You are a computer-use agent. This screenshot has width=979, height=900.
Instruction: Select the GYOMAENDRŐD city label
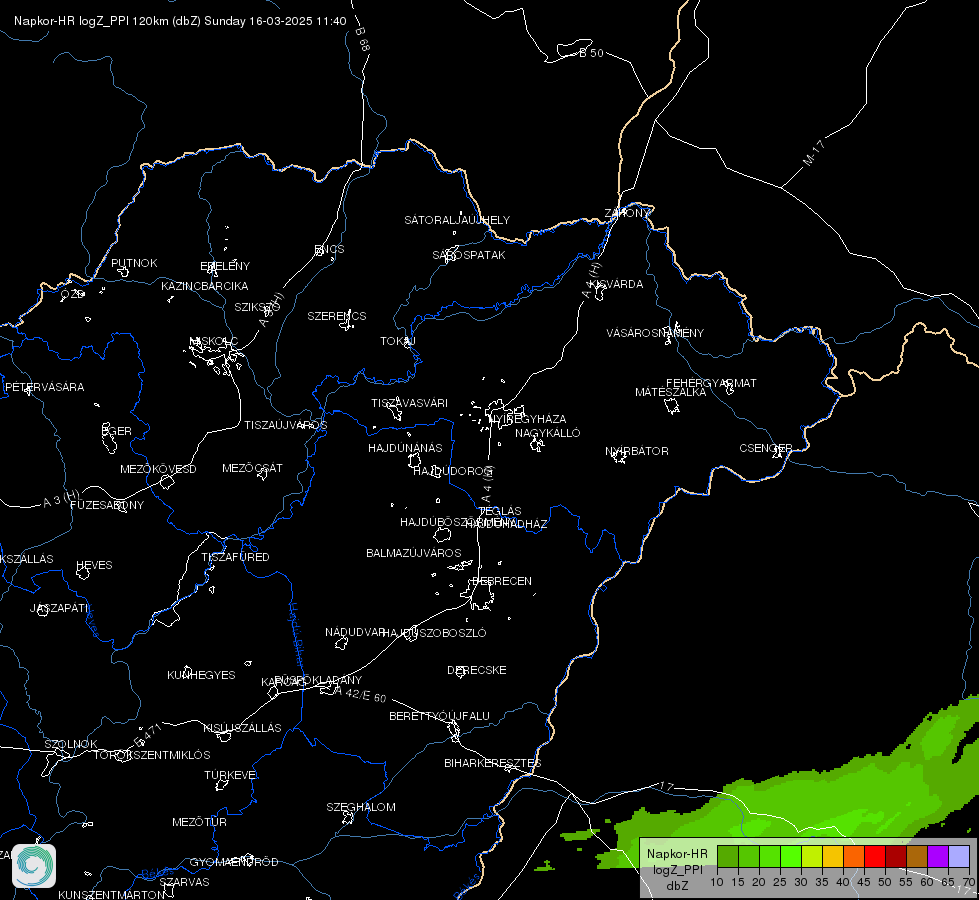click(x=234, y=862)
